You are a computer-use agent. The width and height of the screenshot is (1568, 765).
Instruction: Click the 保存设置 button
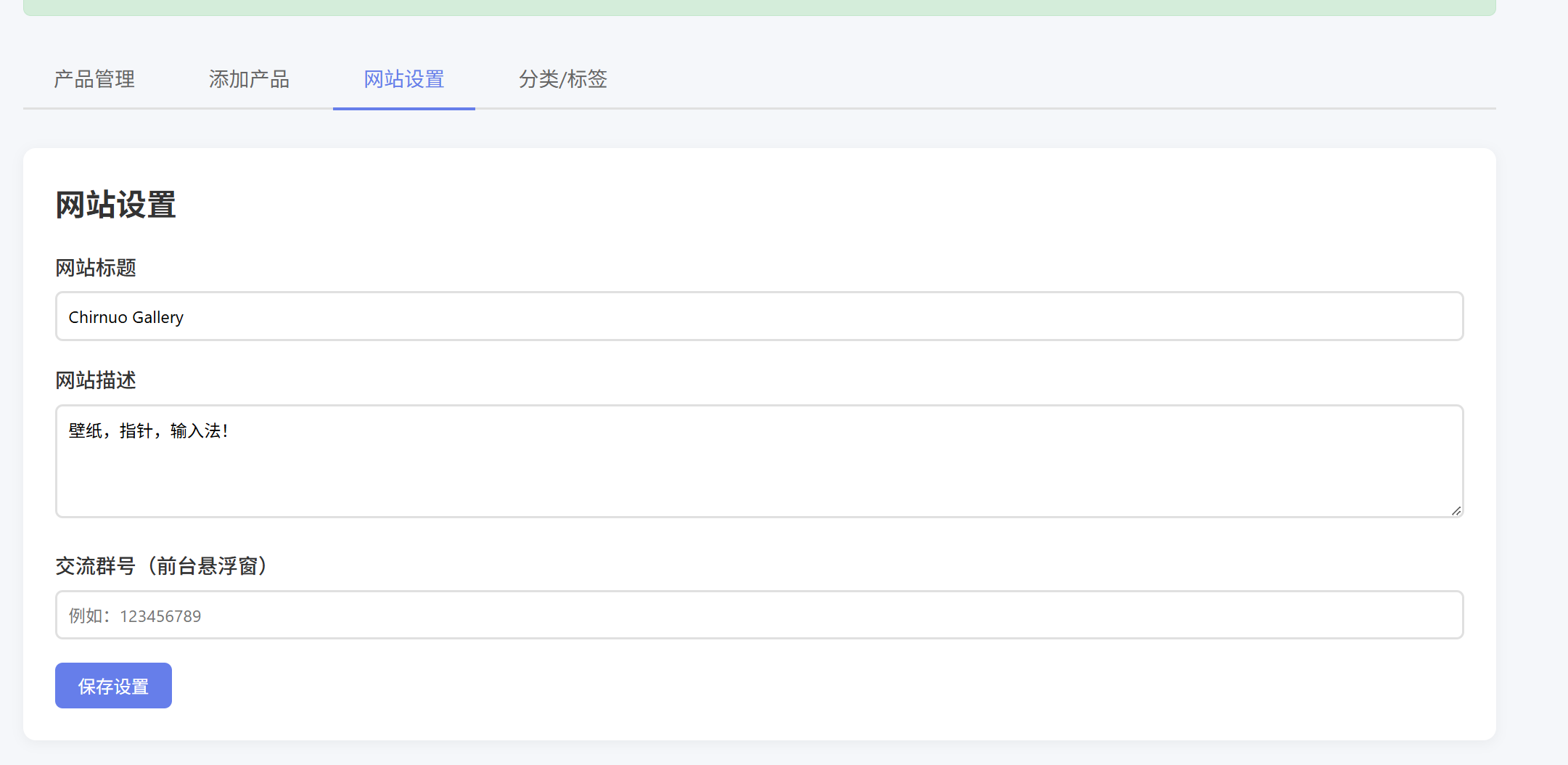[113, 686]
